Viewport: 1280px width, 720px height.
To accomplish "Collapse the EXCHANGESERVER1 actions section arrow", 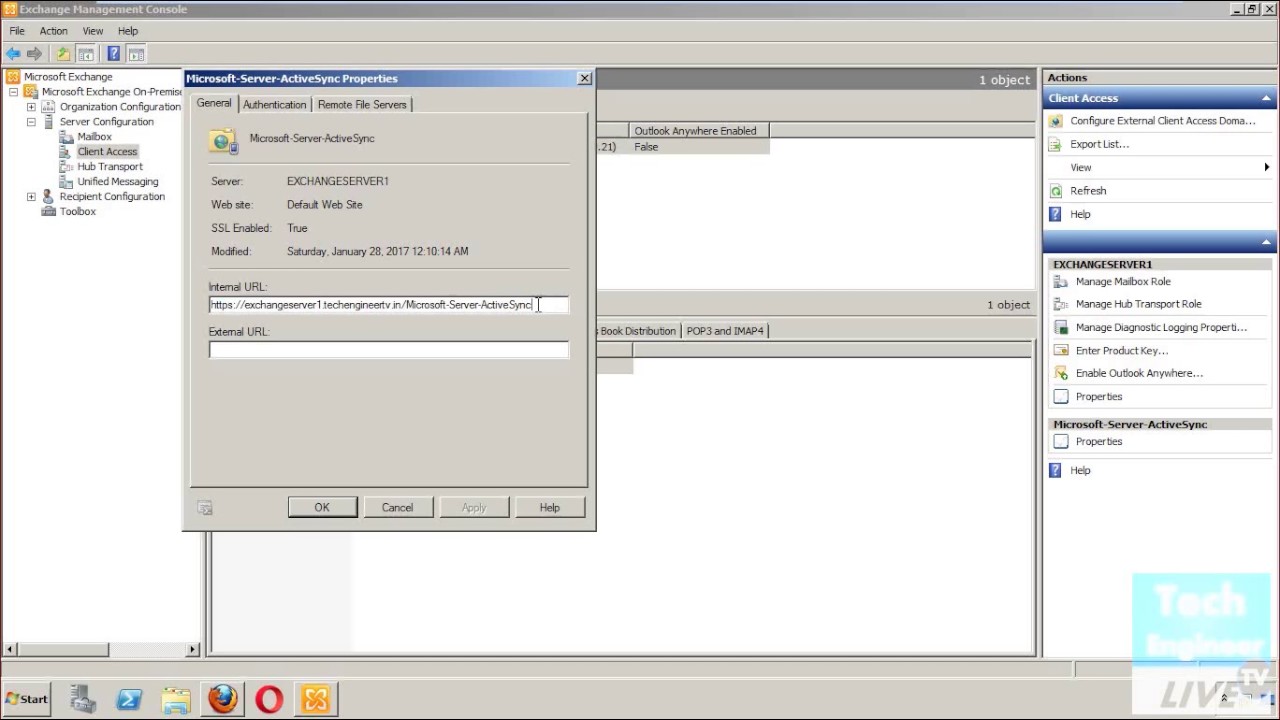I will (1266, 242).
